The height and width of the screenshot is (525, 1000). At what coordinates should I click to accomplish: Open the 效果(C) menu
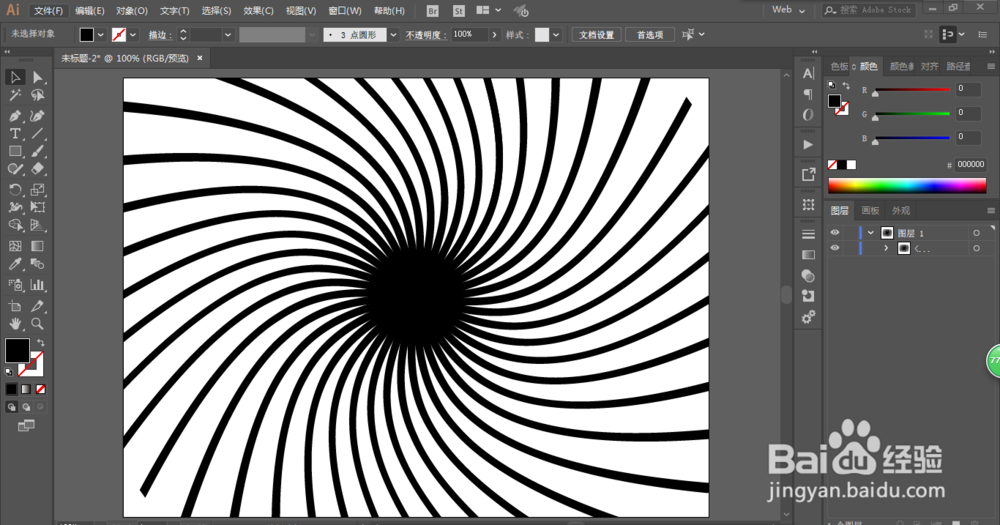tap(258, 11)
